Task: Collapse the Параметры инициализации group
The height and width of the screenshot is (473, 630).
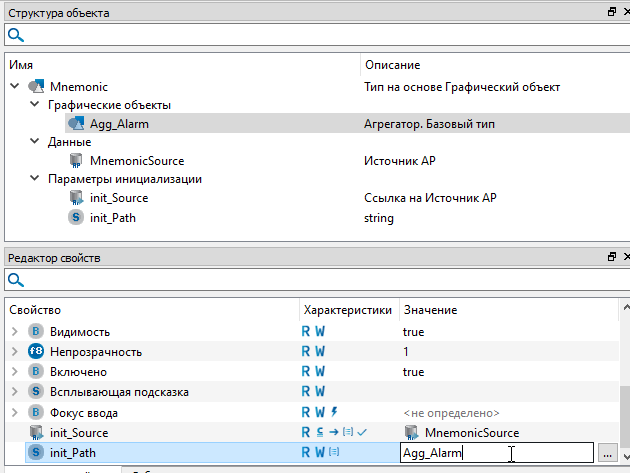Action: [x=34, y=179]
